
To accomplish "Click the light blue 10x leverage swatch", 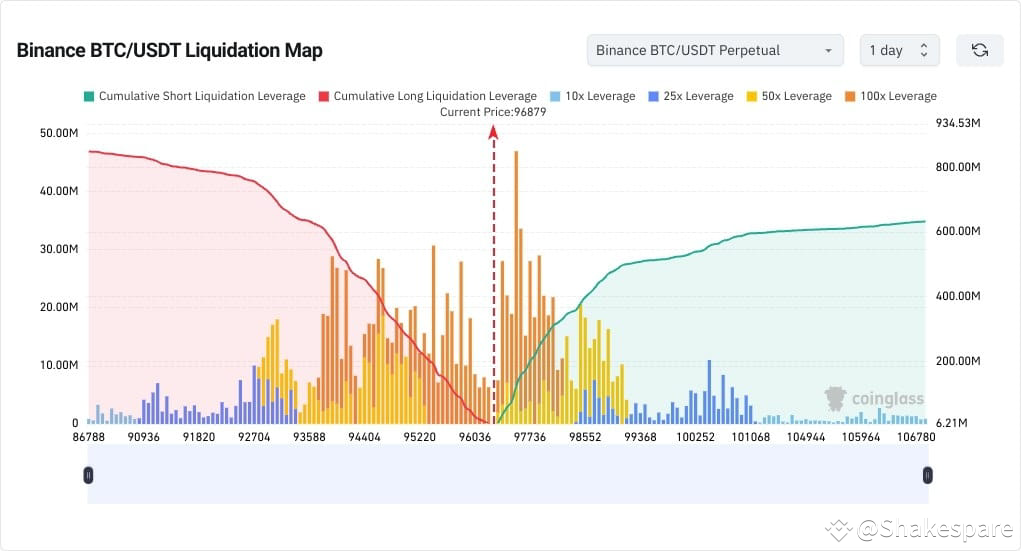I will [555, 96].
